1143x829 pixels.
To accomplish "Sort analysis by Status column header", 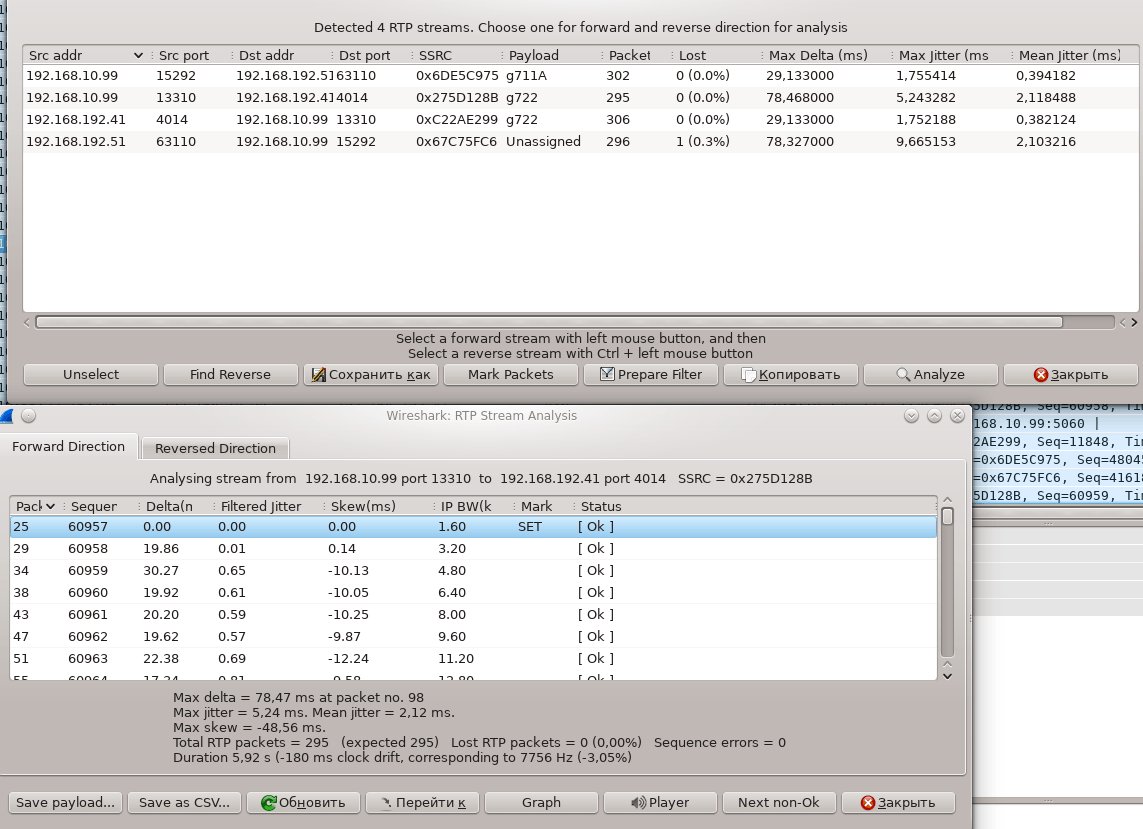I will click(754, 506).
